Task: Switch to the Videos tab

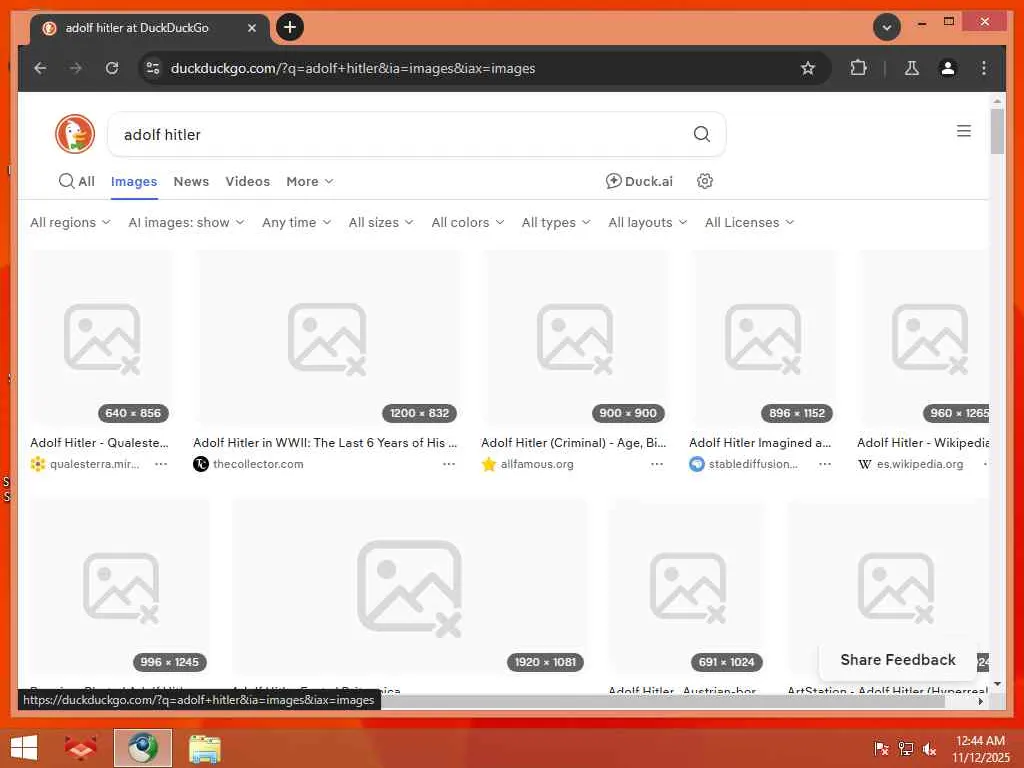Action: pyautogui.click(x=248, y=182)
